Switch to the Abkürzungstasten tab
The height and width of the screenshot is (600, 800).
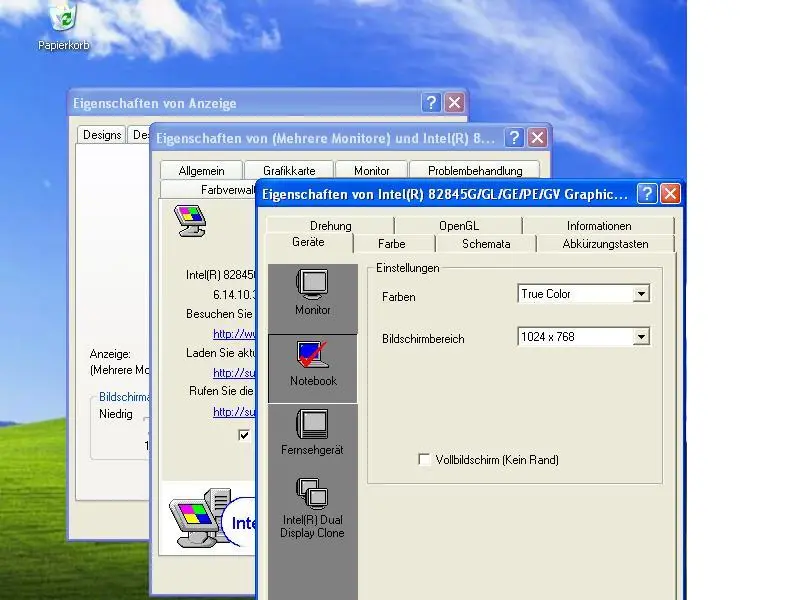tap(605, 244)
